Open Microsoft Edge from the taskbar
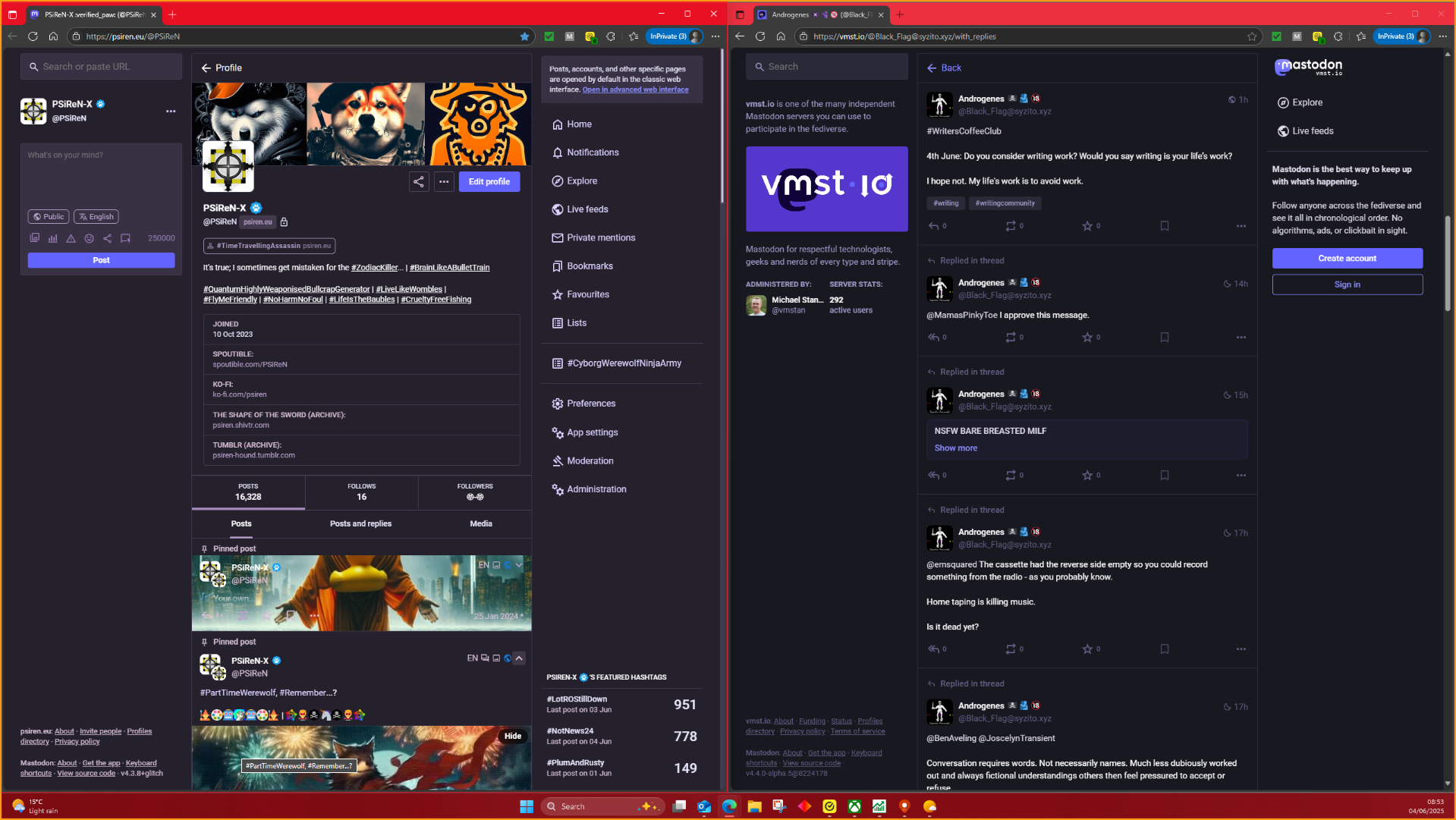The width and height of the screenshot is (1456, 820). tap(729, 806)
